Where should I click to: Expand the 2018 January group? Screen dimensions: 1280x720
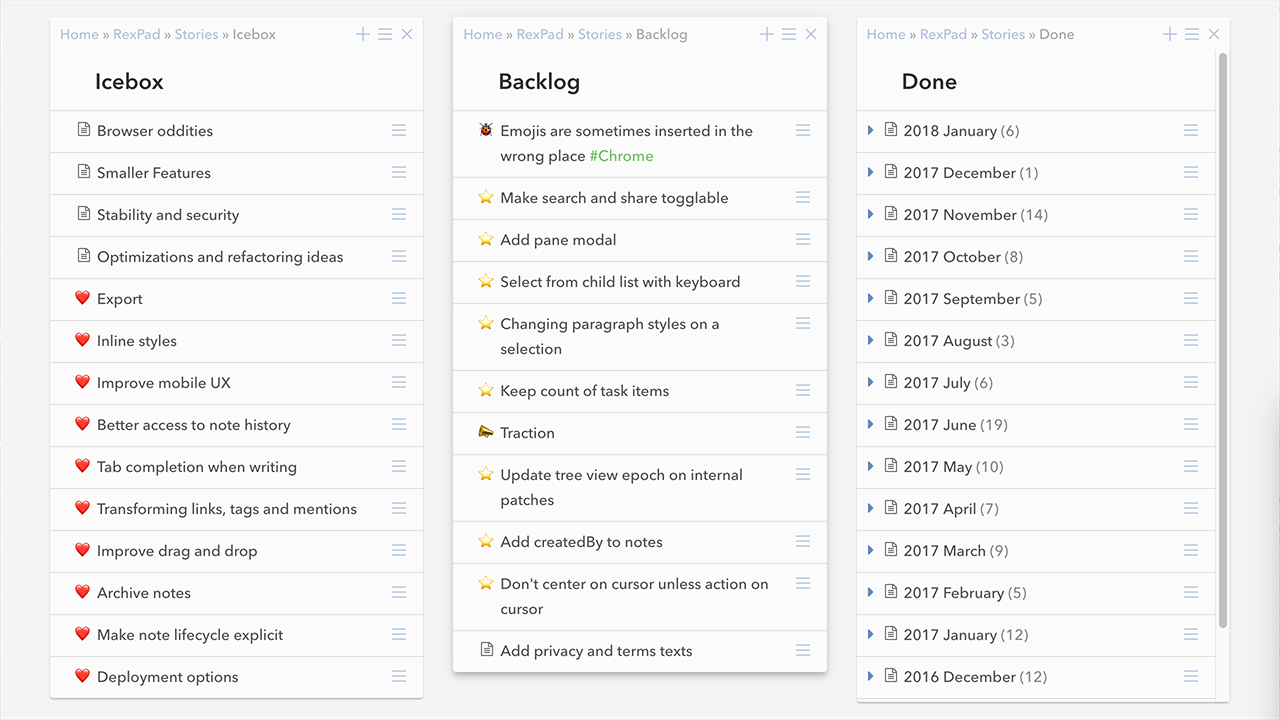pyautogui.click(x=871, y=130)
